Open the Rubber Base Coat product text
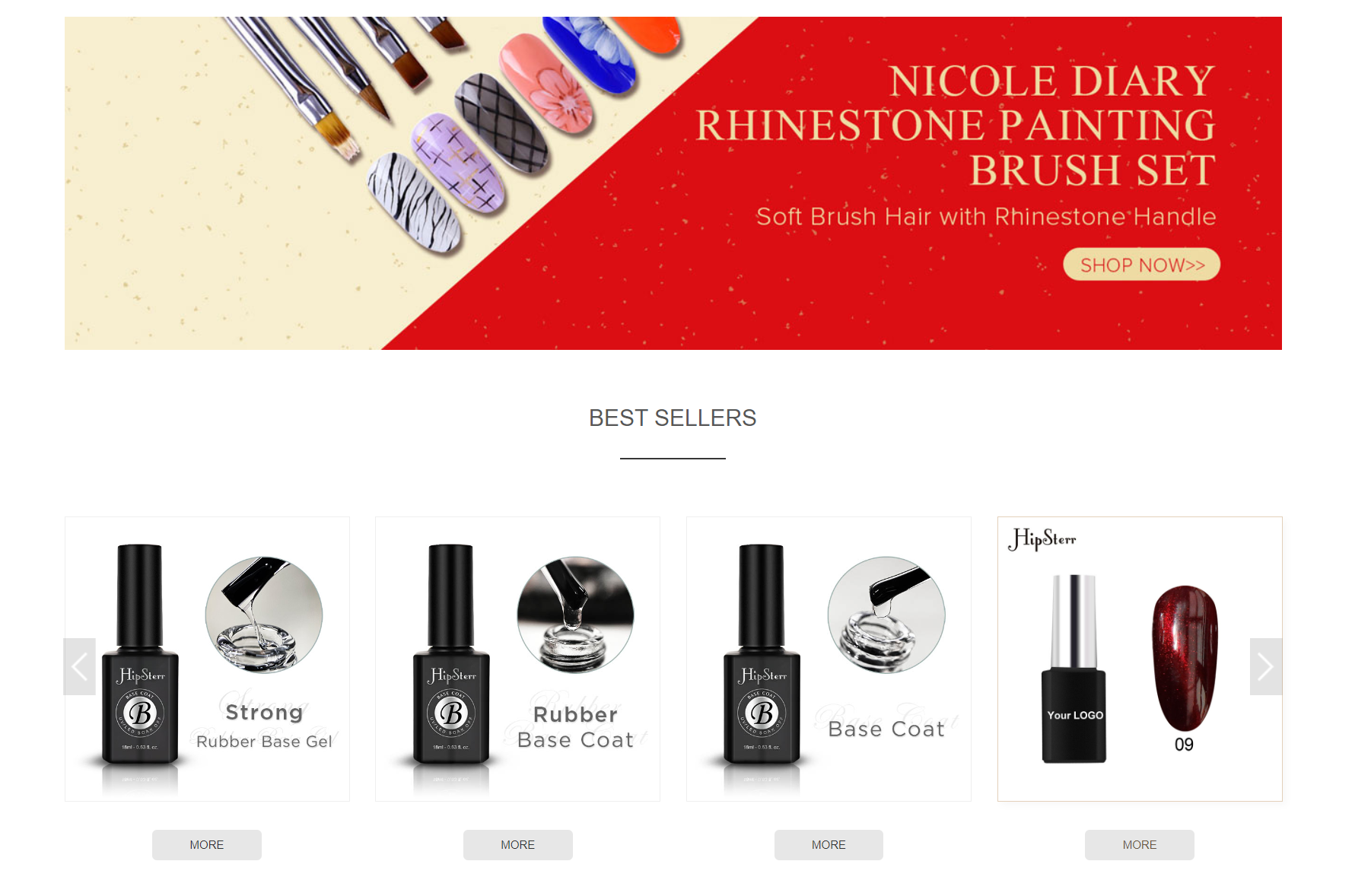 [x=575, y=727]
